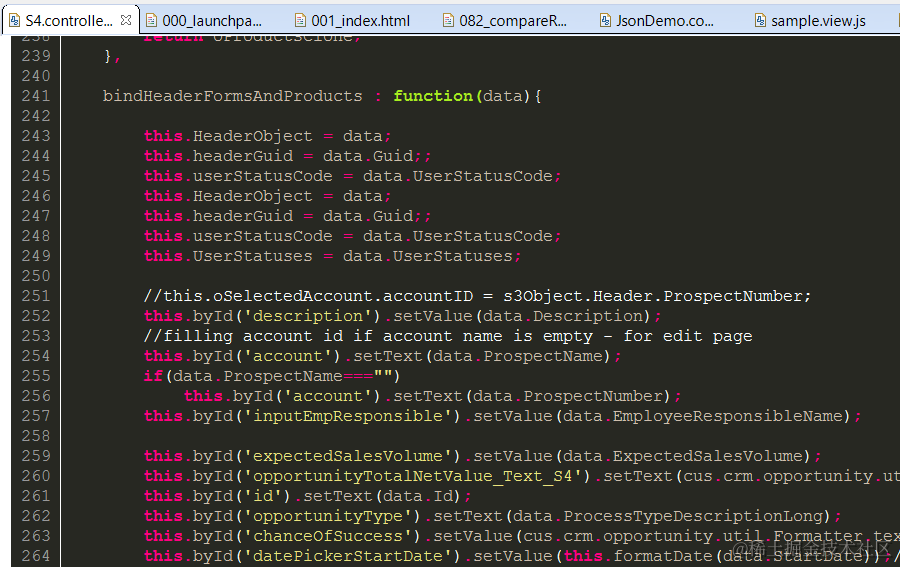Switch to the S4.controller editor tab
Image resolution: width=900 pixels, height=567 pixels.
[x=70, y=21]
